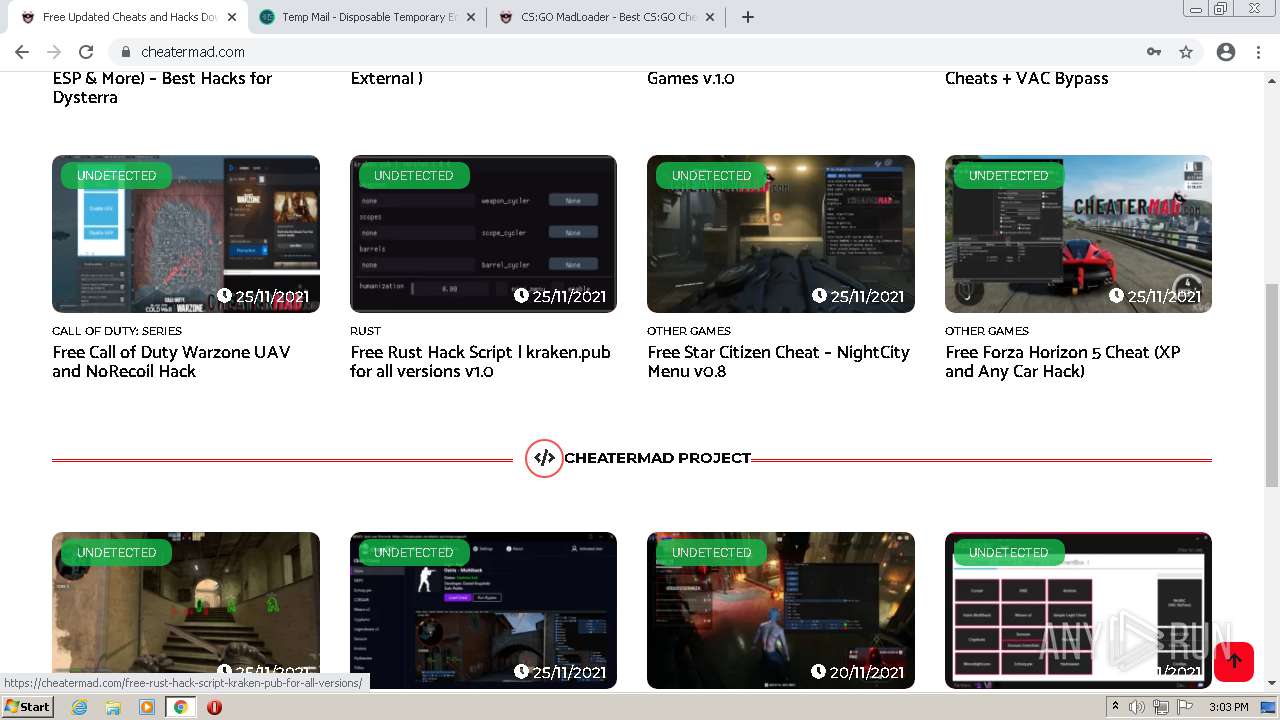Open the Chrome three-dot menu

1259,52
